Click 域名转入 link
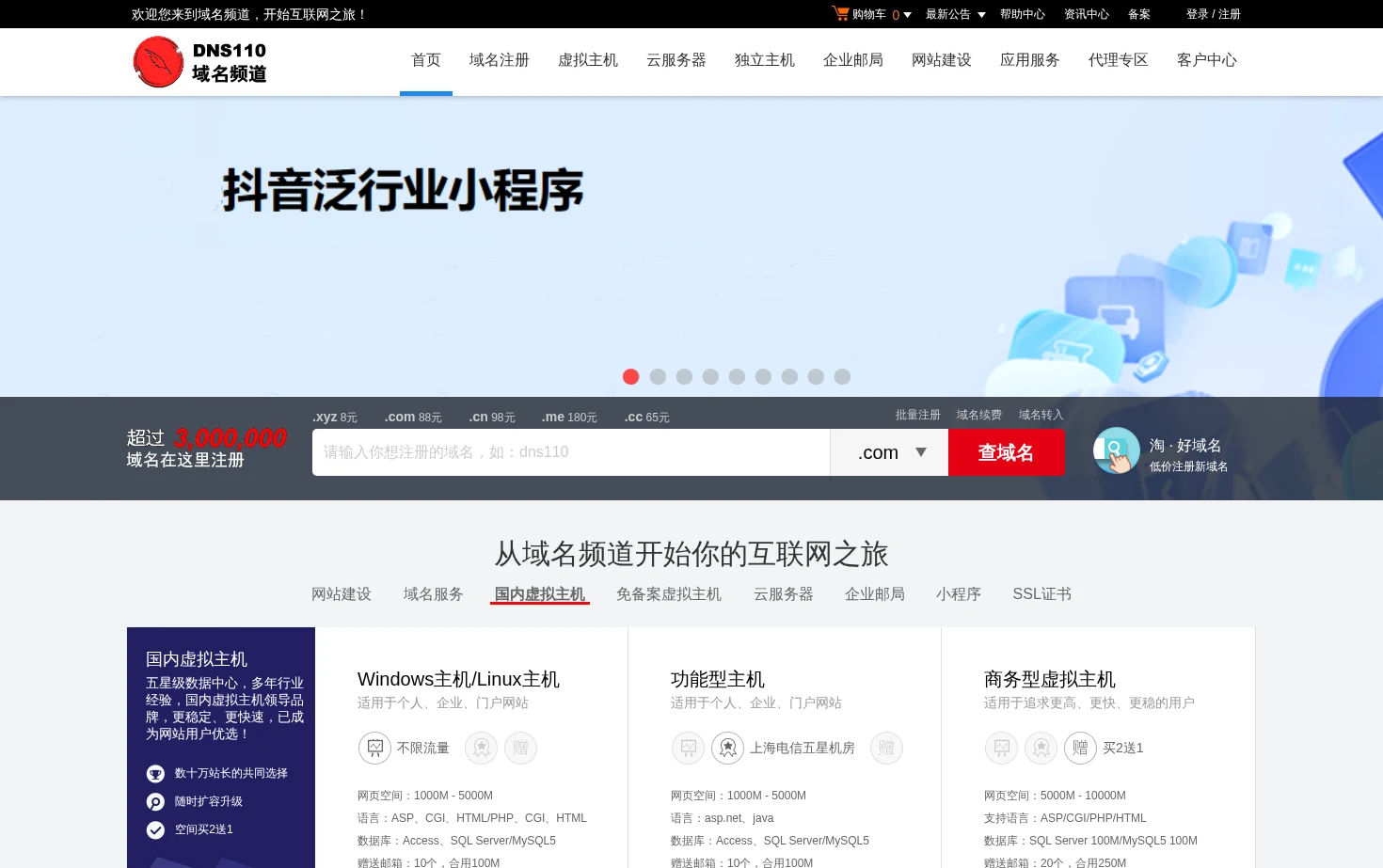The image size is (1383, 868). 1041,415
